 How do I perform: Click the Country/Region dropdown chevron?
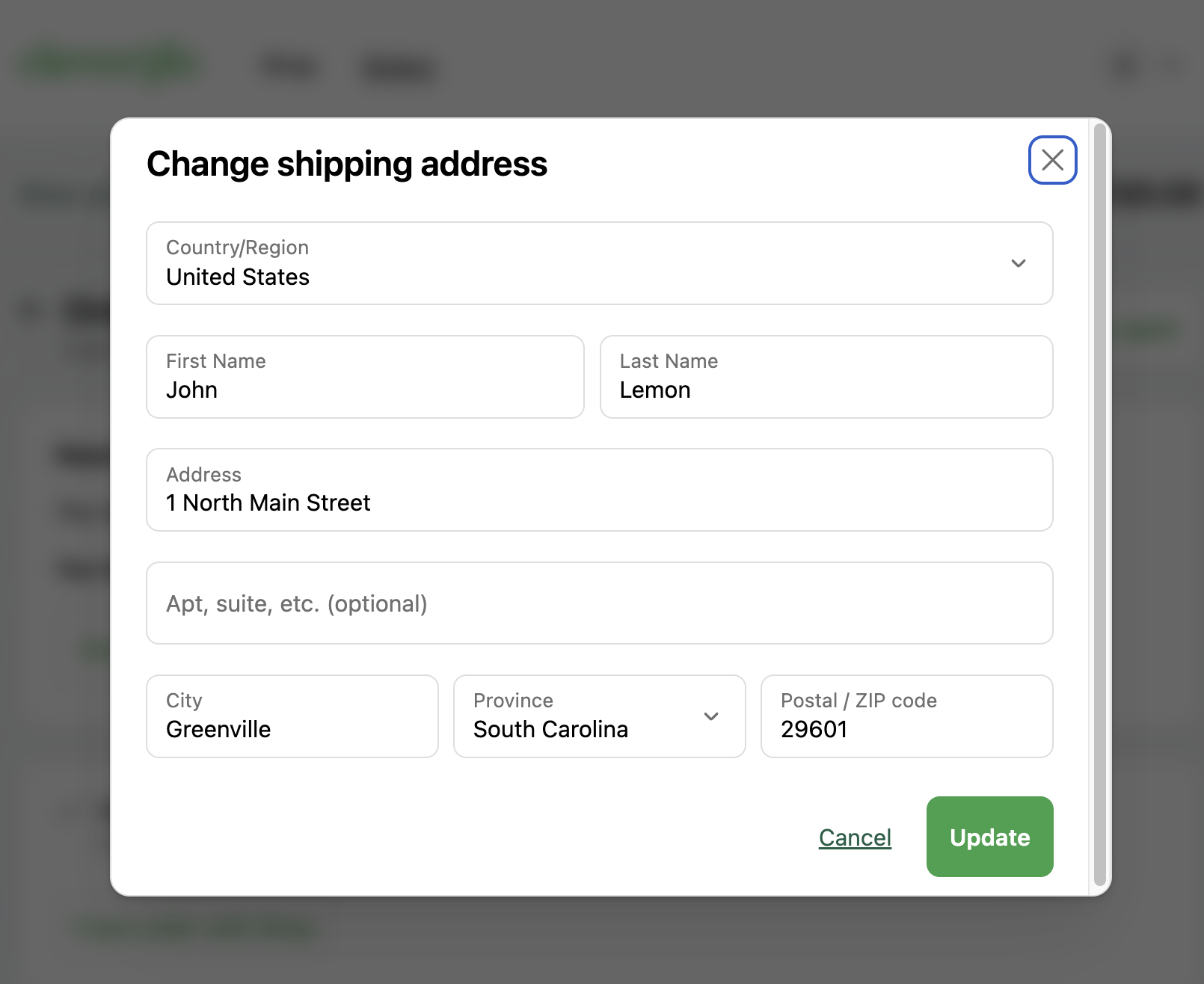pyautogui.click(x=1018, y=263)
